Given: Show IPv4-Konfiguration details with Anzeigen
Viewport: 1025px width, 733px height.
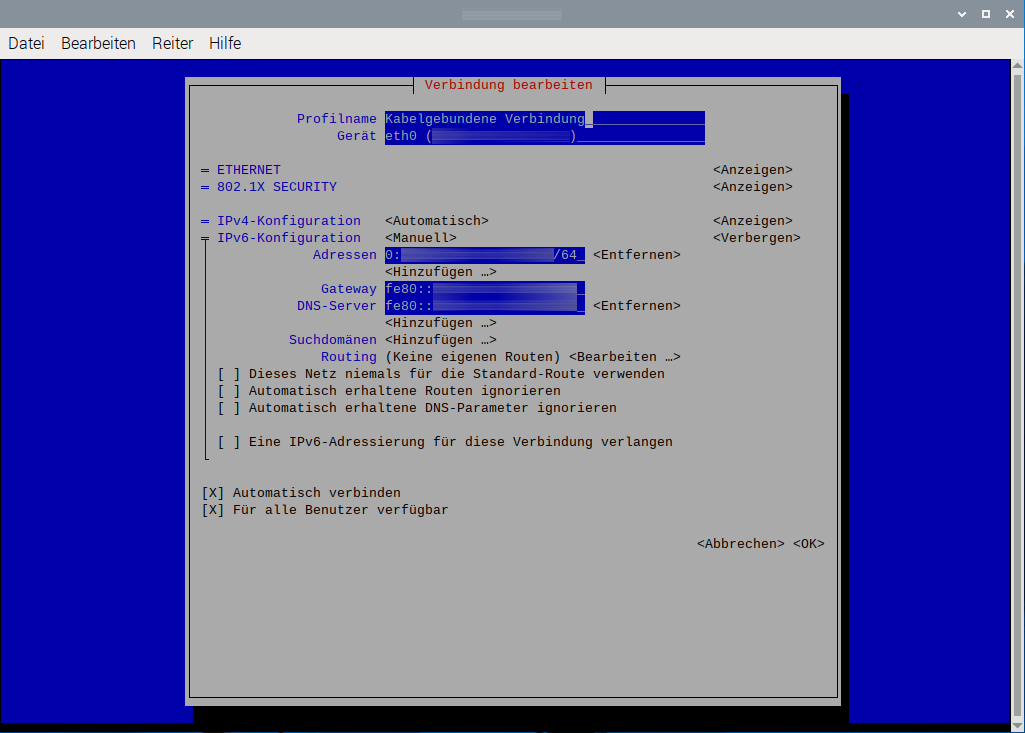Looking at the screenshot, I should pos(752,221).
